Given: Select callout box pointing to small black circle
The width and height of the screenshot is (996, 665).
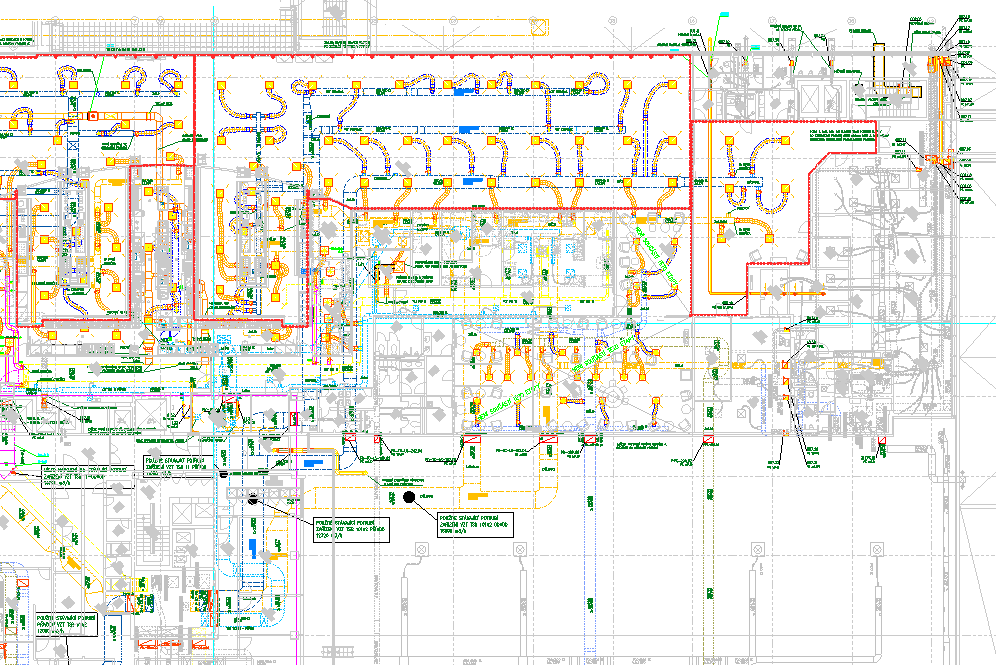Looking at the screenshot, I should [349, 529].
